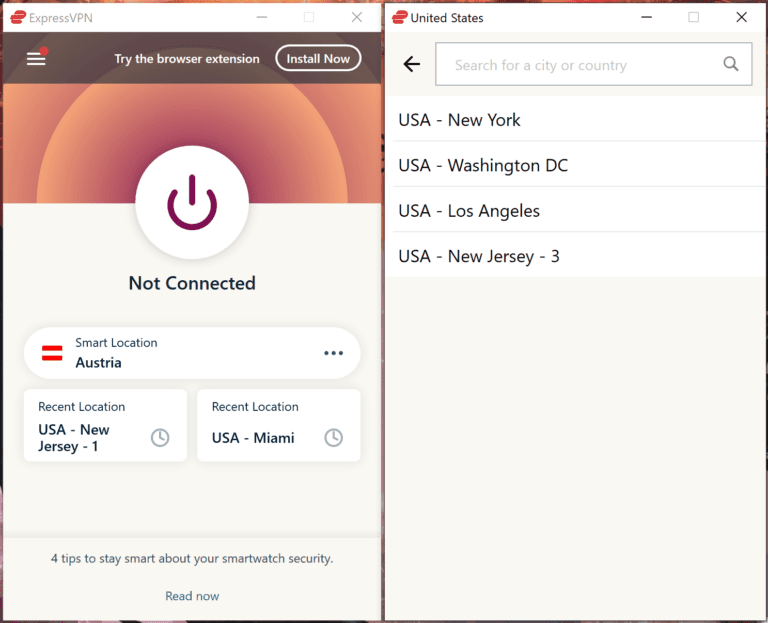768x623 pixels.
Task: Close the ExpressVPN main window
Action: (x=357, y=17)
